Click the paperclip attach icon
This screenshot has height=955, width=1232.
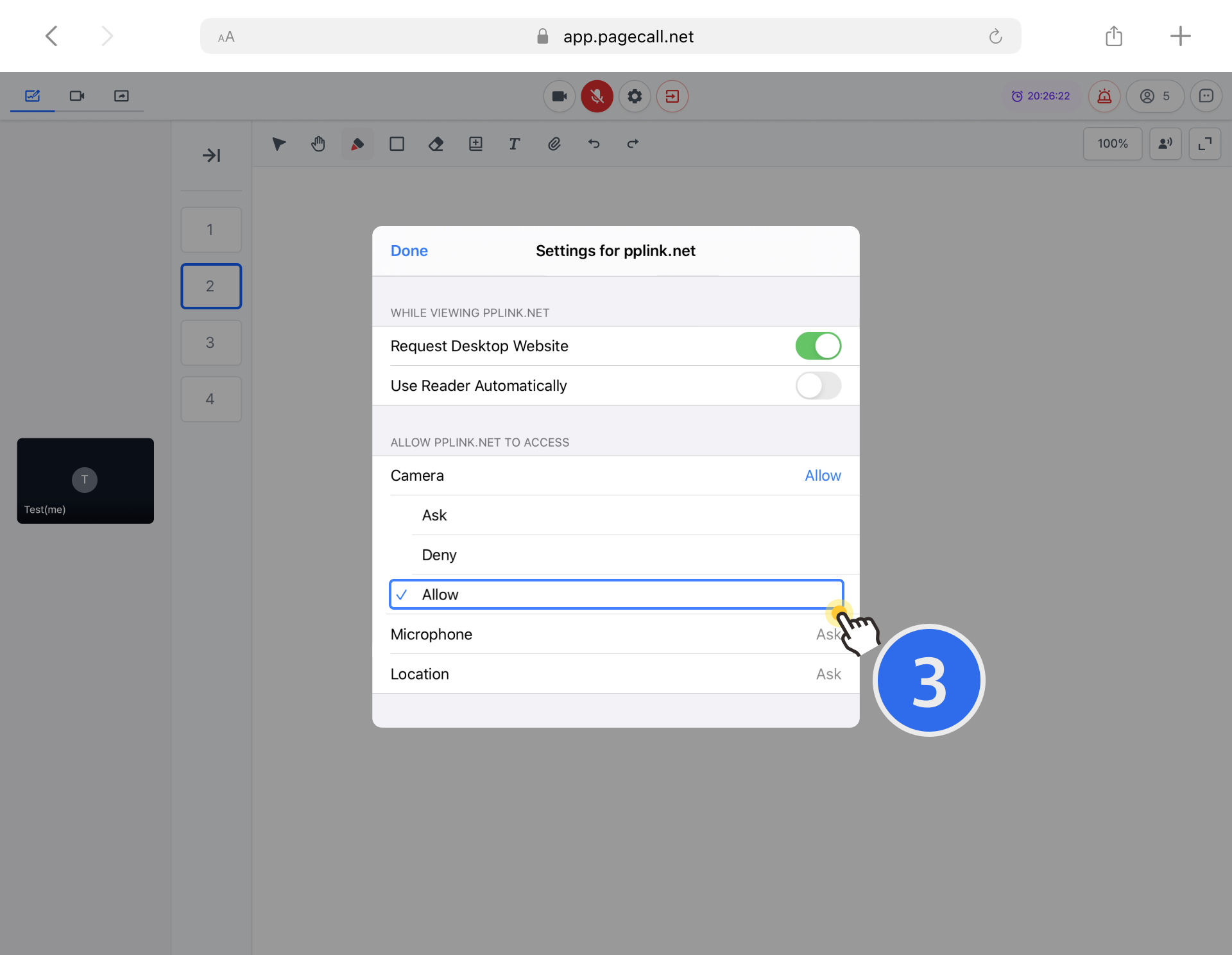pos(554,144)
